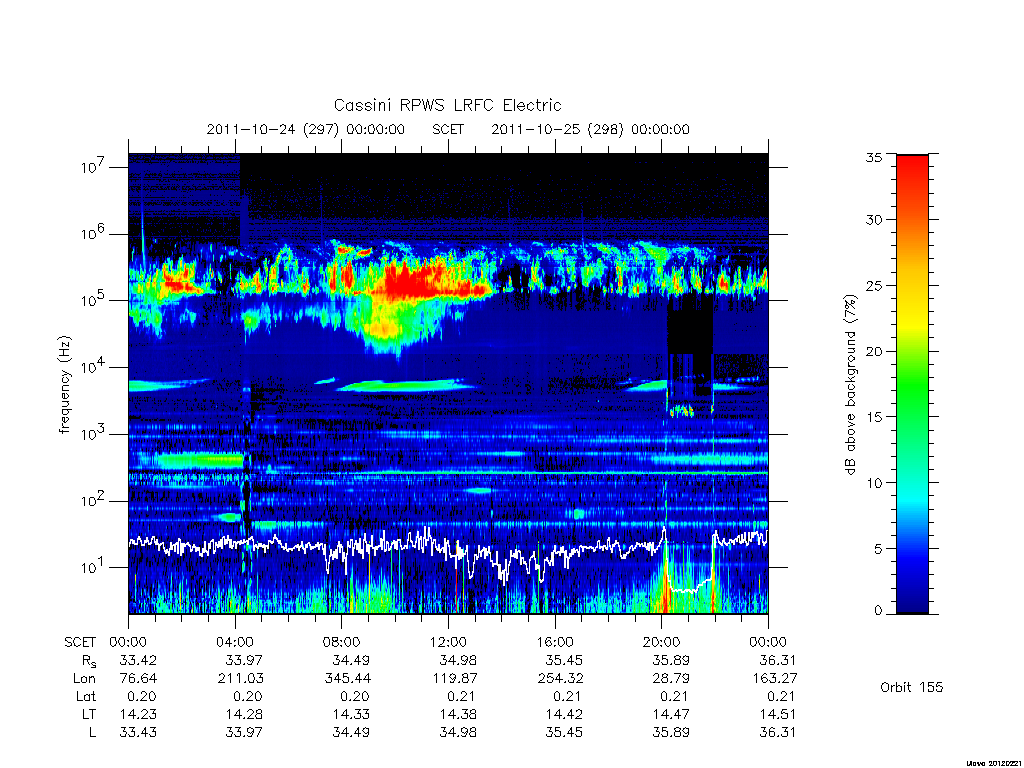
Task: Click the 'Lon' row label
Action: (x=84, y=679)
